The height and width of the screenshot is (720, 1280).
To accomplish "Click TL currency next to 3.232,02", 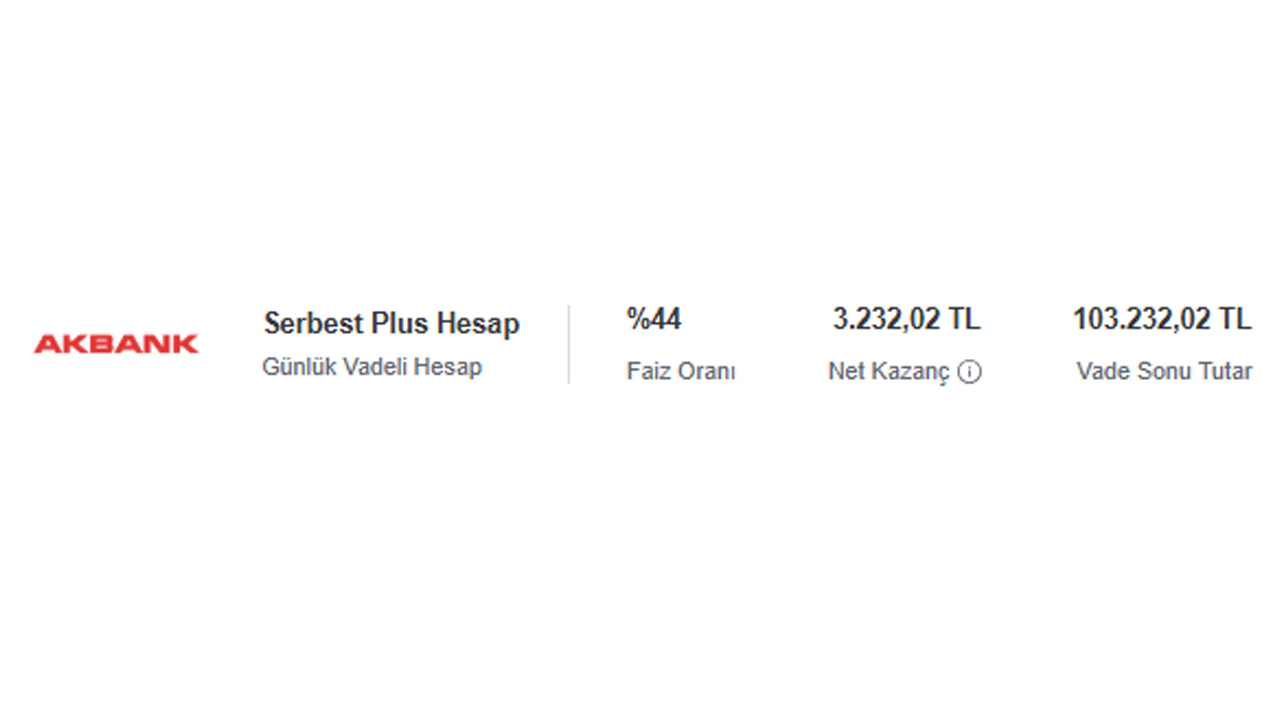I will click(x=965, y=319).
